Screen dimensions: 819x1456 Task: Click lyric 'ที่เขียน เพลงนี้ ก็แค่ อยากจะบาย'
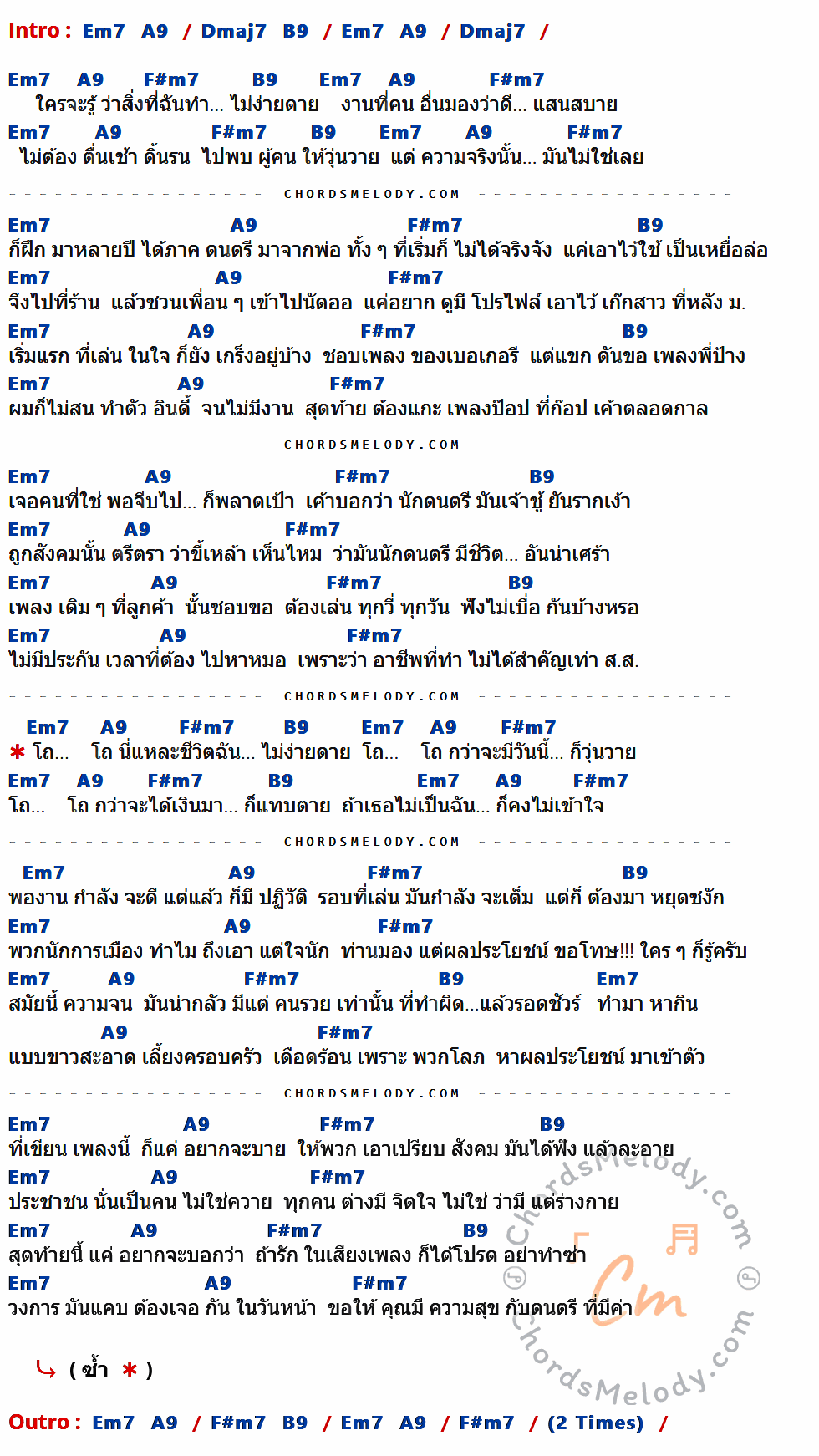click(147, 1150)
